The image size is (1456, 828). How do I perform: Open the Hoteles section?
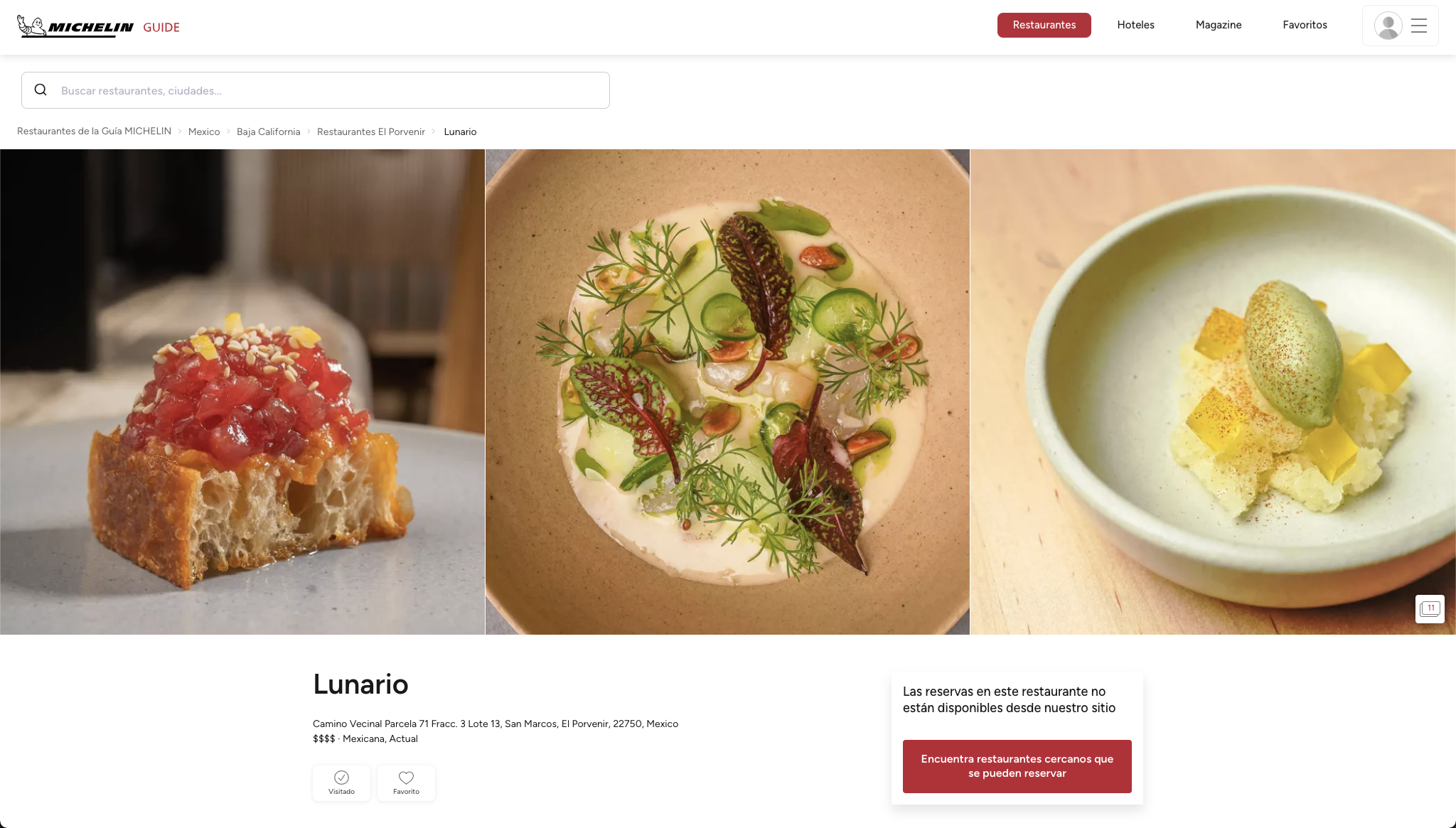click(x=1135, y=25)
